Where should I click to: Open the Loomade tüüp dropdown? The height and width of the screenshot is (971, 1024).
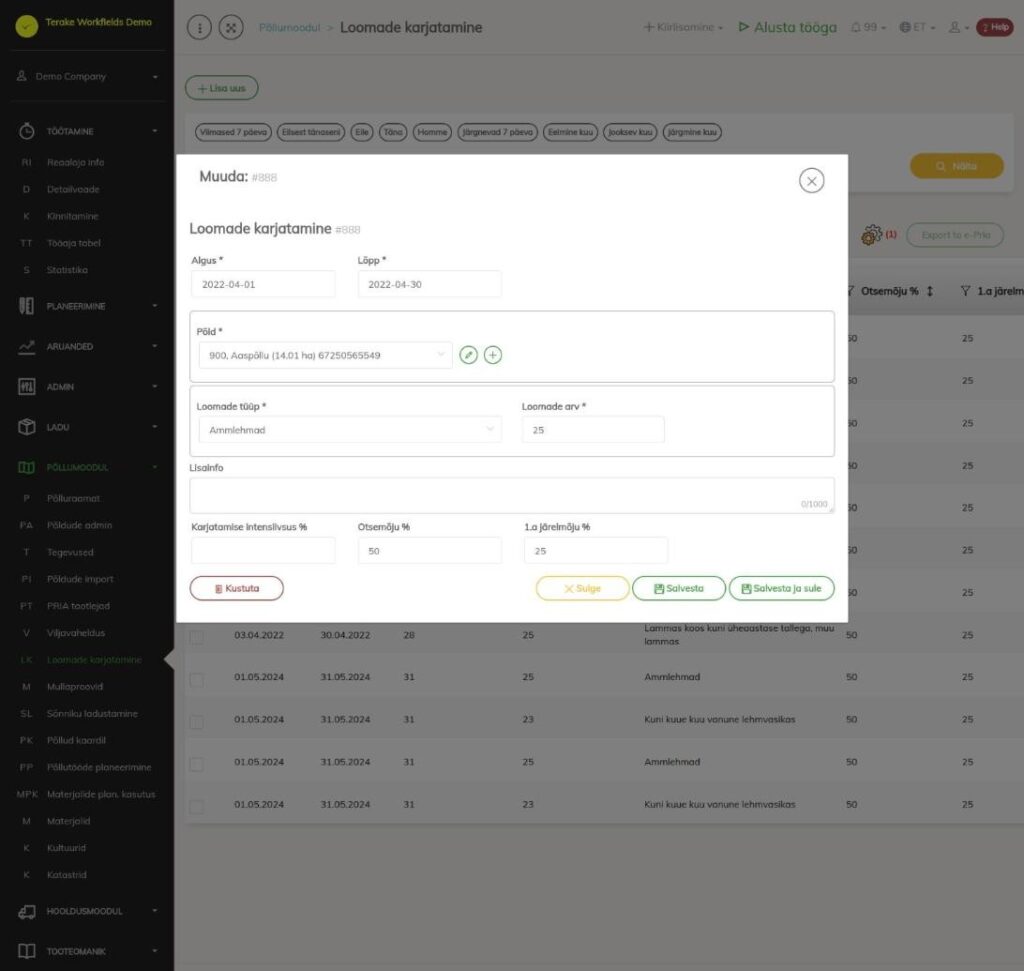click(350, 430)
